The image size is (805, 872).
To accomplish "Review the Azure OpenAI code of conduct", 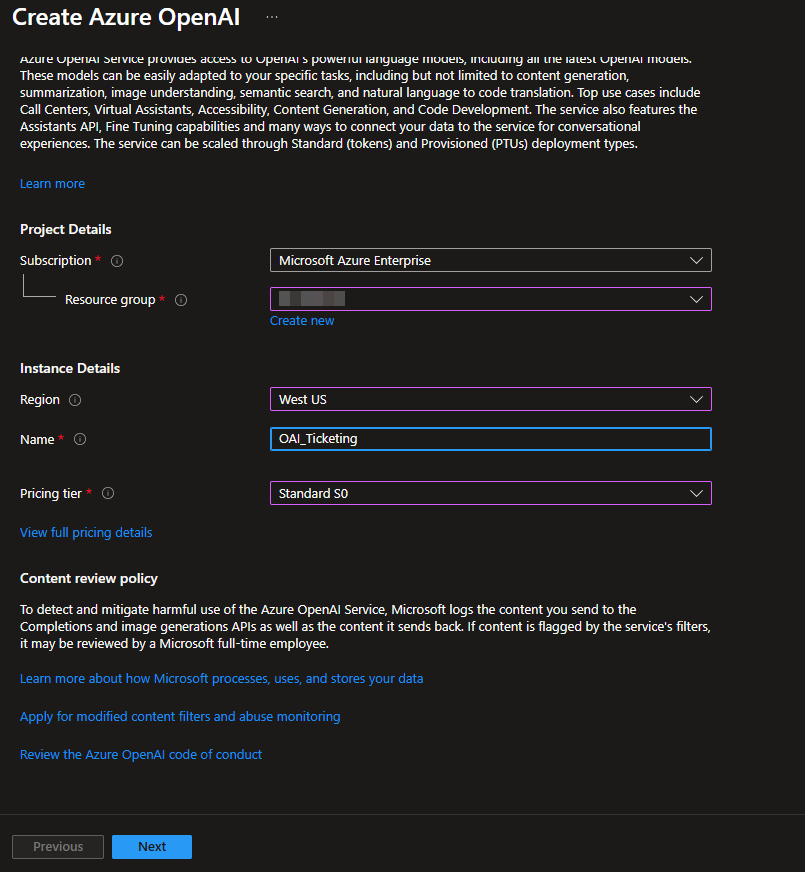I will [x=140, y=754].
